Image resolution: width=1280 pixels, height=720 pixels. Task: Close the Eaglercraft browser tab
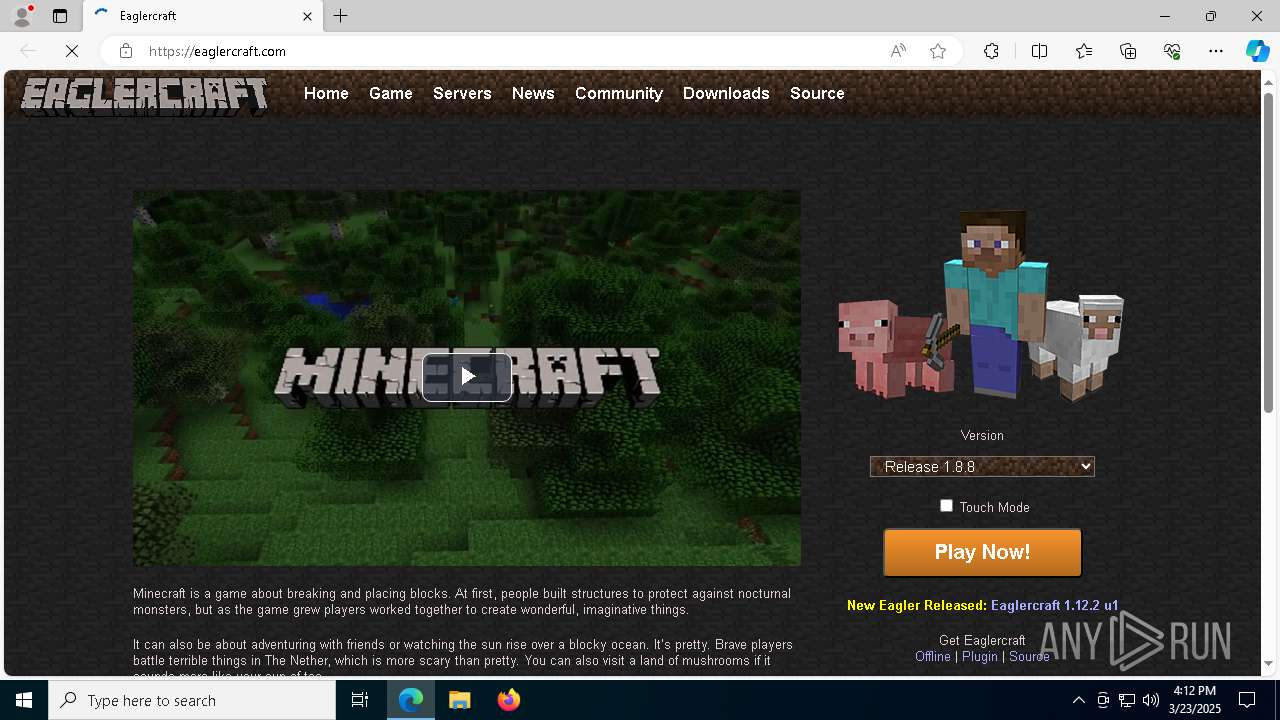(x=308, y=16)
